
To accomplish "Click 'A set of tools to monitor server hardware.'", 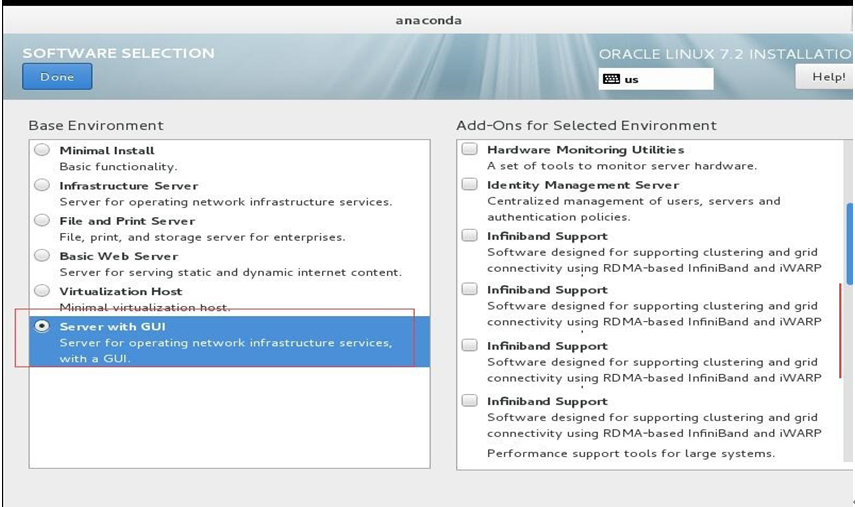I will (x=622, y=166).
